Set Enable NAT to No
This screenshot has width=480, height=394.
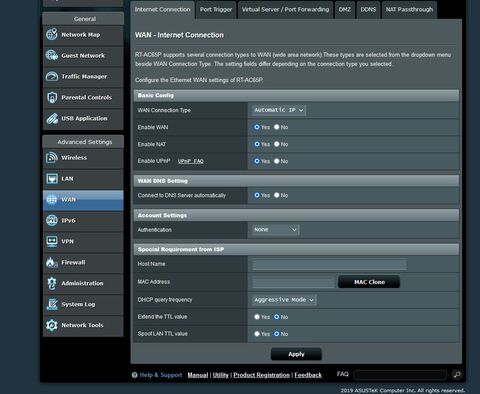277,144
